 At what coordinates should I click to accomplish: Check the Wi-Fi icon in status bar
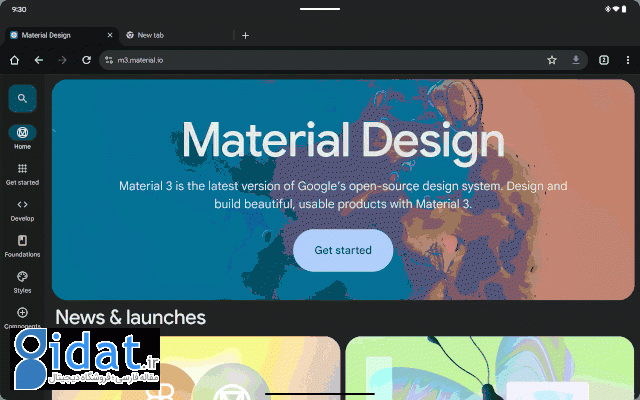pyautogui.click(x=616, y=9)
